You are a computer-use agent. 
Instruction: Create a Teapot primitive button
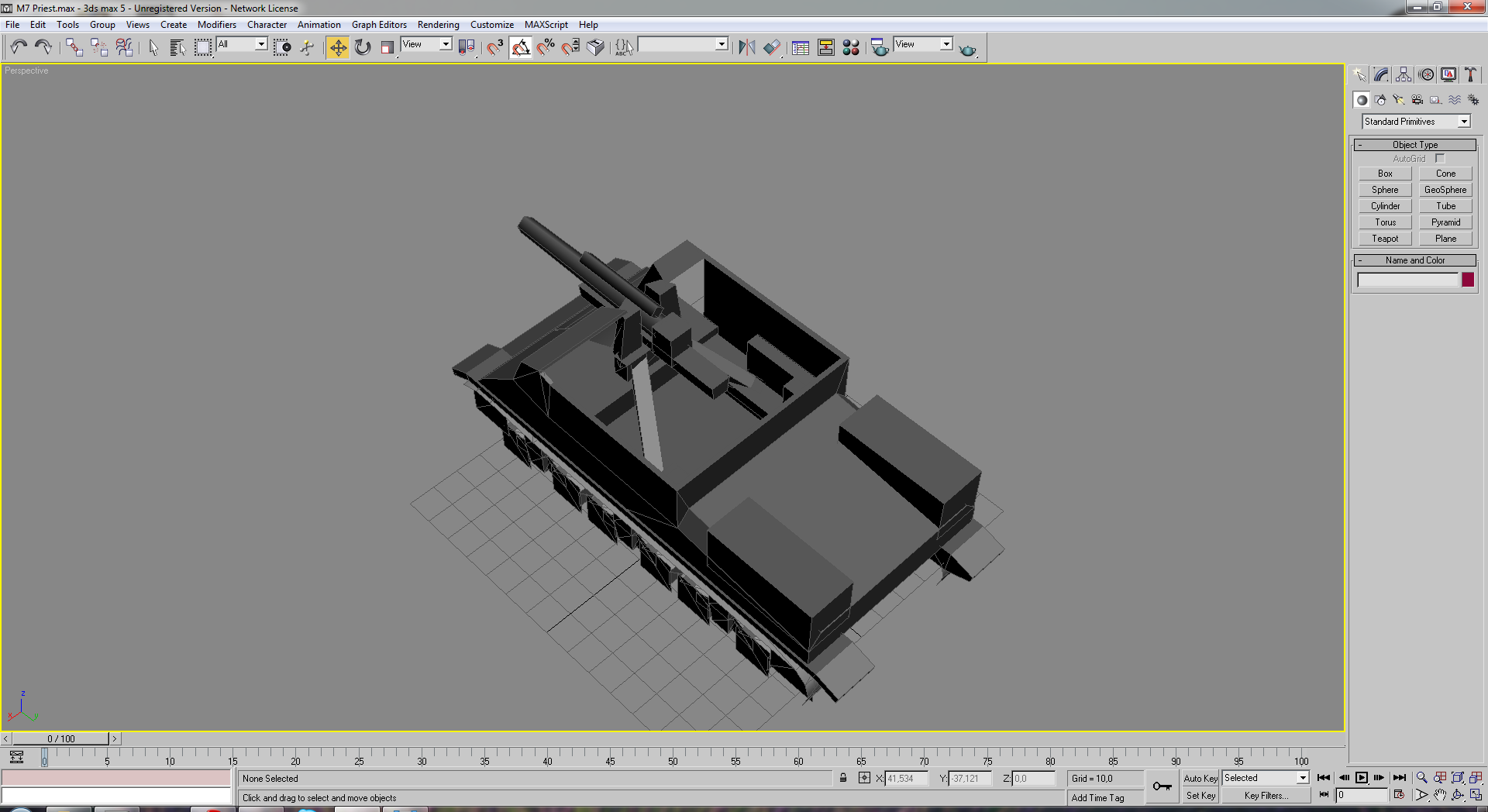[1385, 239]
